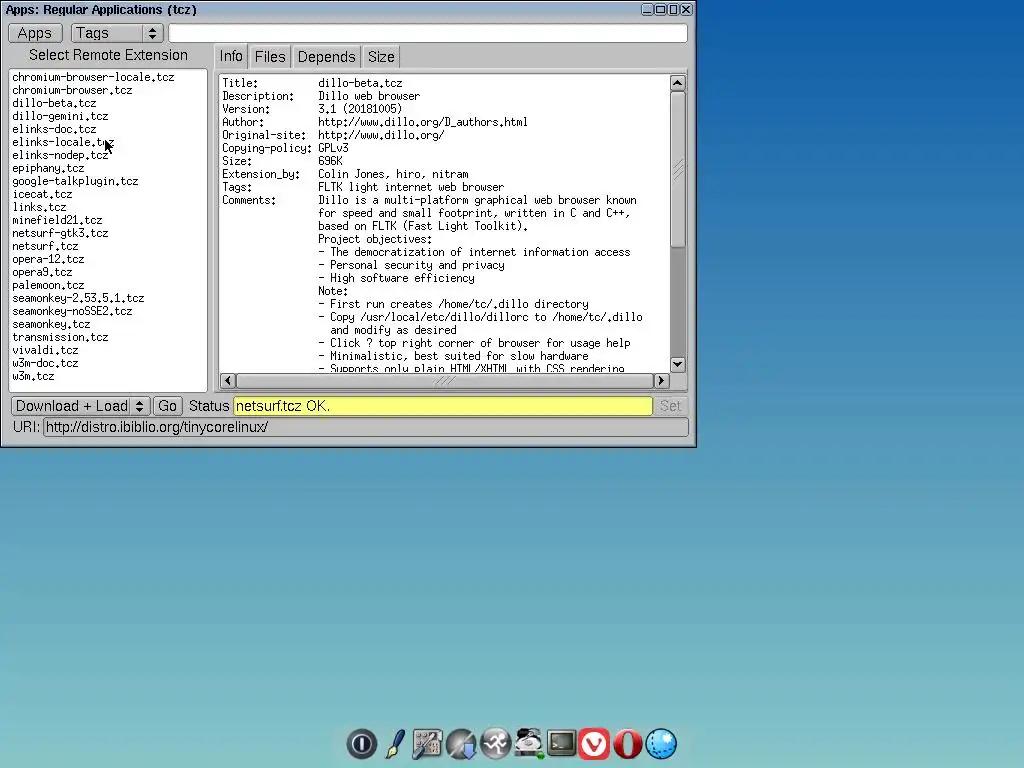
Task: Select netsurf-gtk3.tcz in the list
Action: tap(108, 233)
